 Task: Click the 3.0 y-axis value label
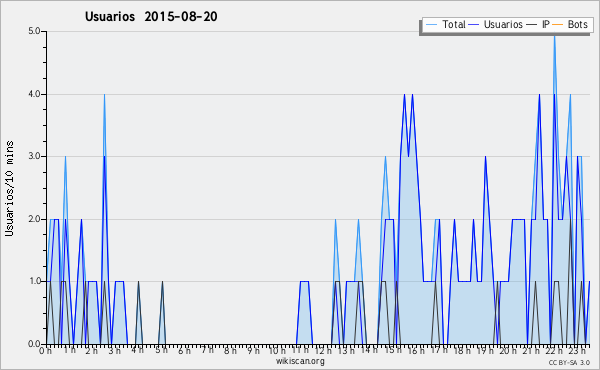click(x=34, y=156)
